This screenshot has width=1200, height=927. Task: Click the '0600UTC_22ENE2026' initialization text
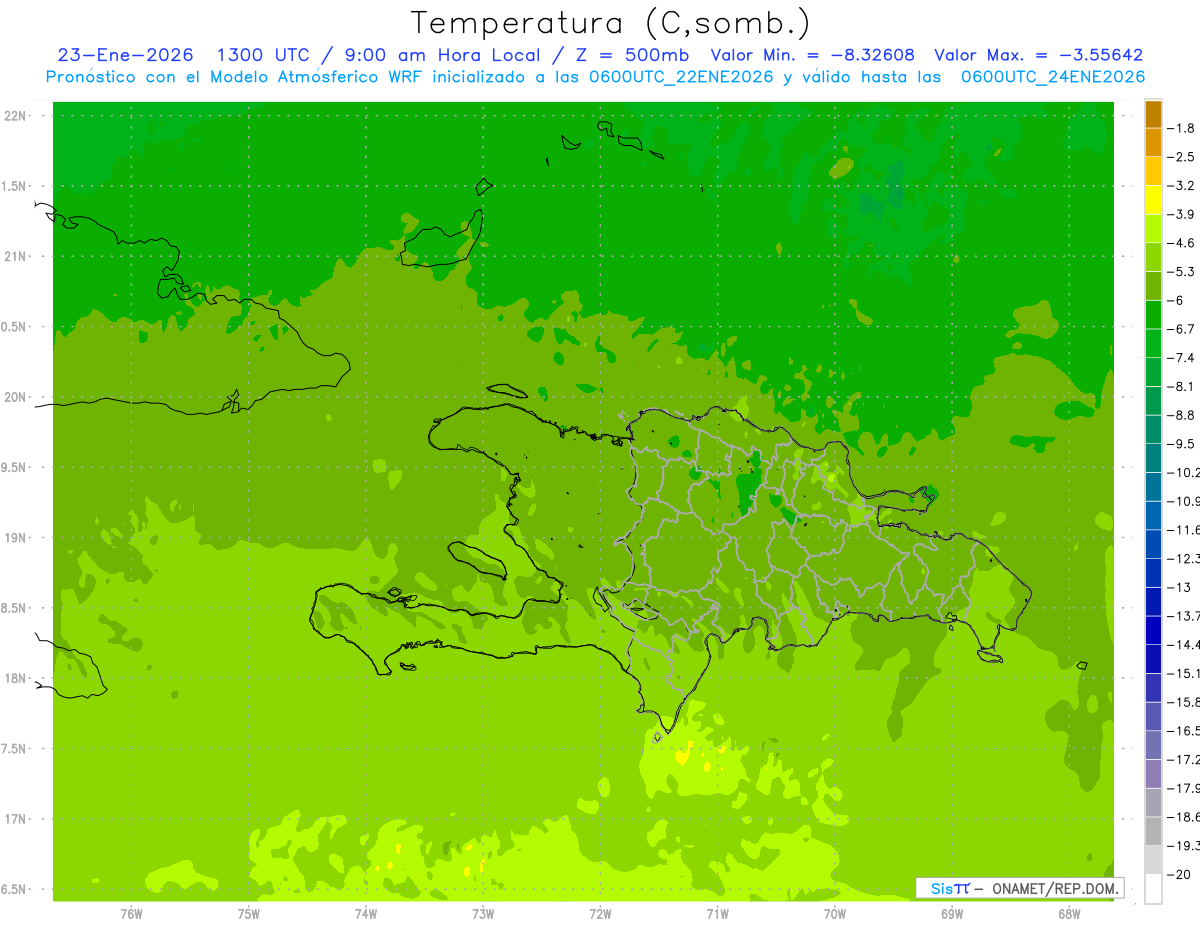[683, 77]
